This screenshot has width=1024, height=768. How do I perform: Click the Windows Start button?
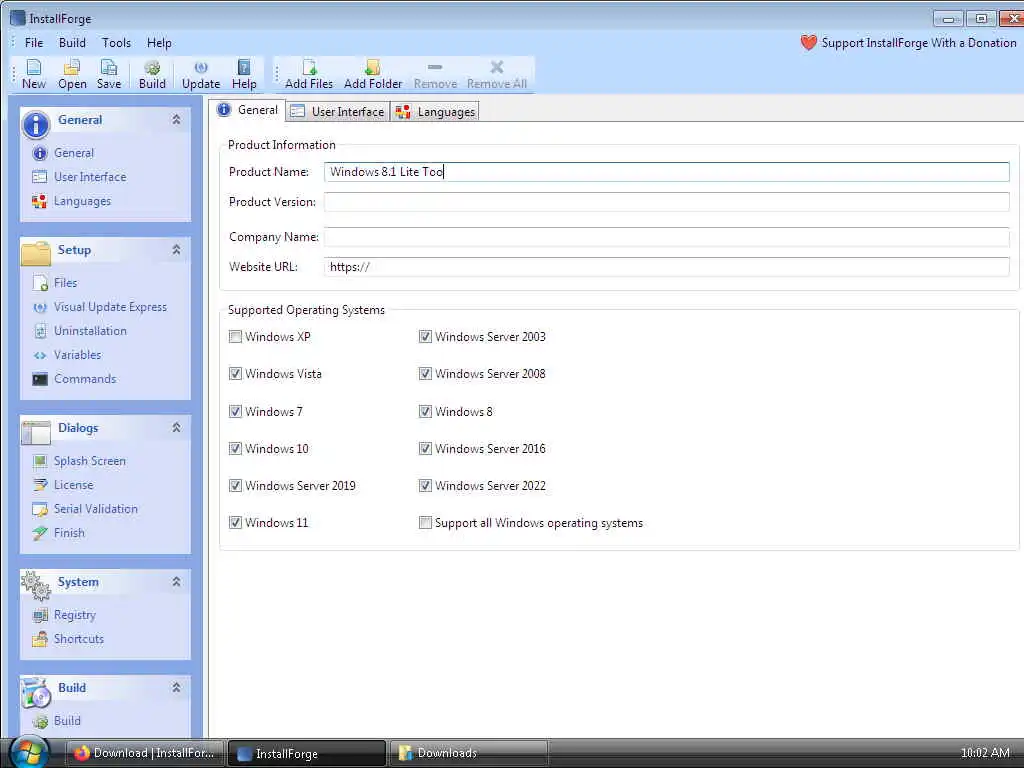tap(29, 752)
